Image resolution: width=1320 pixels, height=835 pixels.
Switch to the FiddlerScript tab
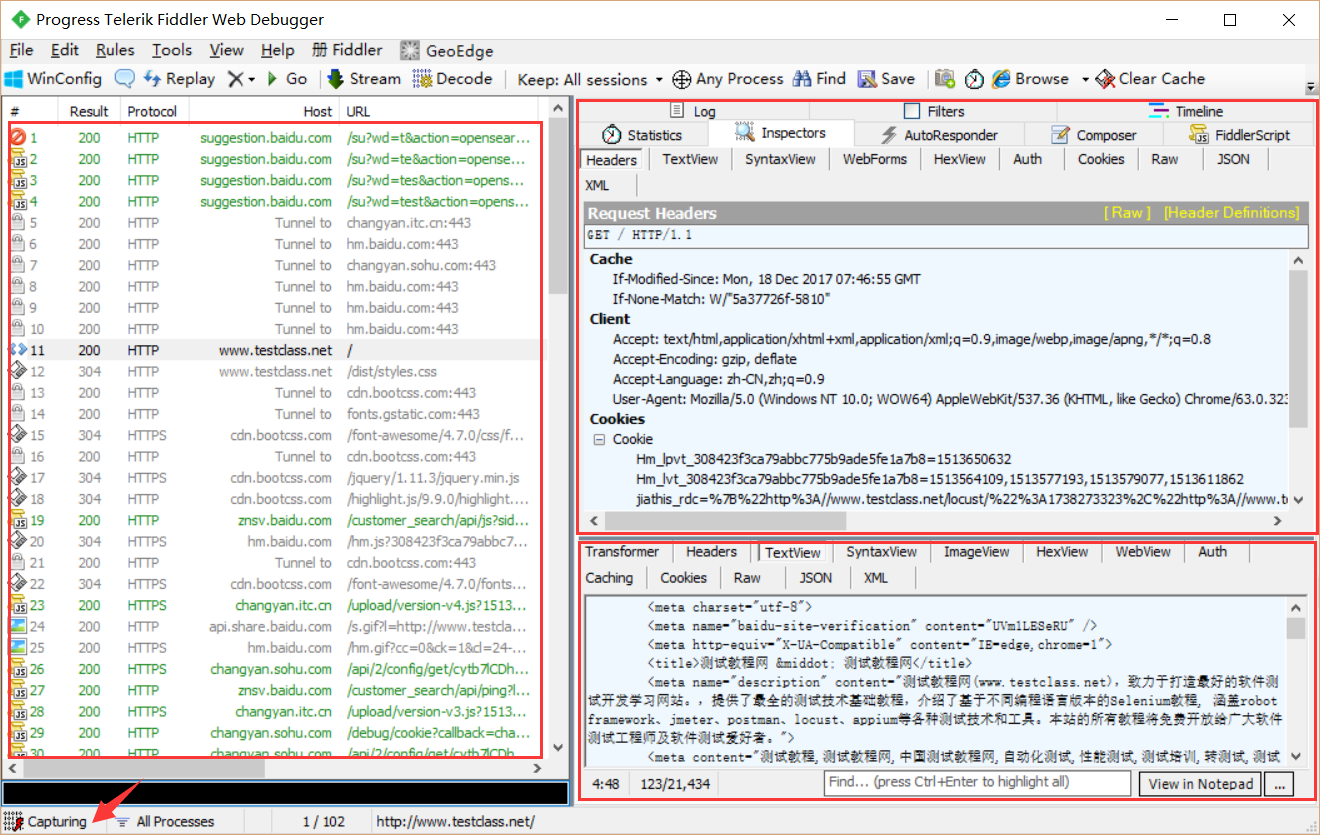1240,135
